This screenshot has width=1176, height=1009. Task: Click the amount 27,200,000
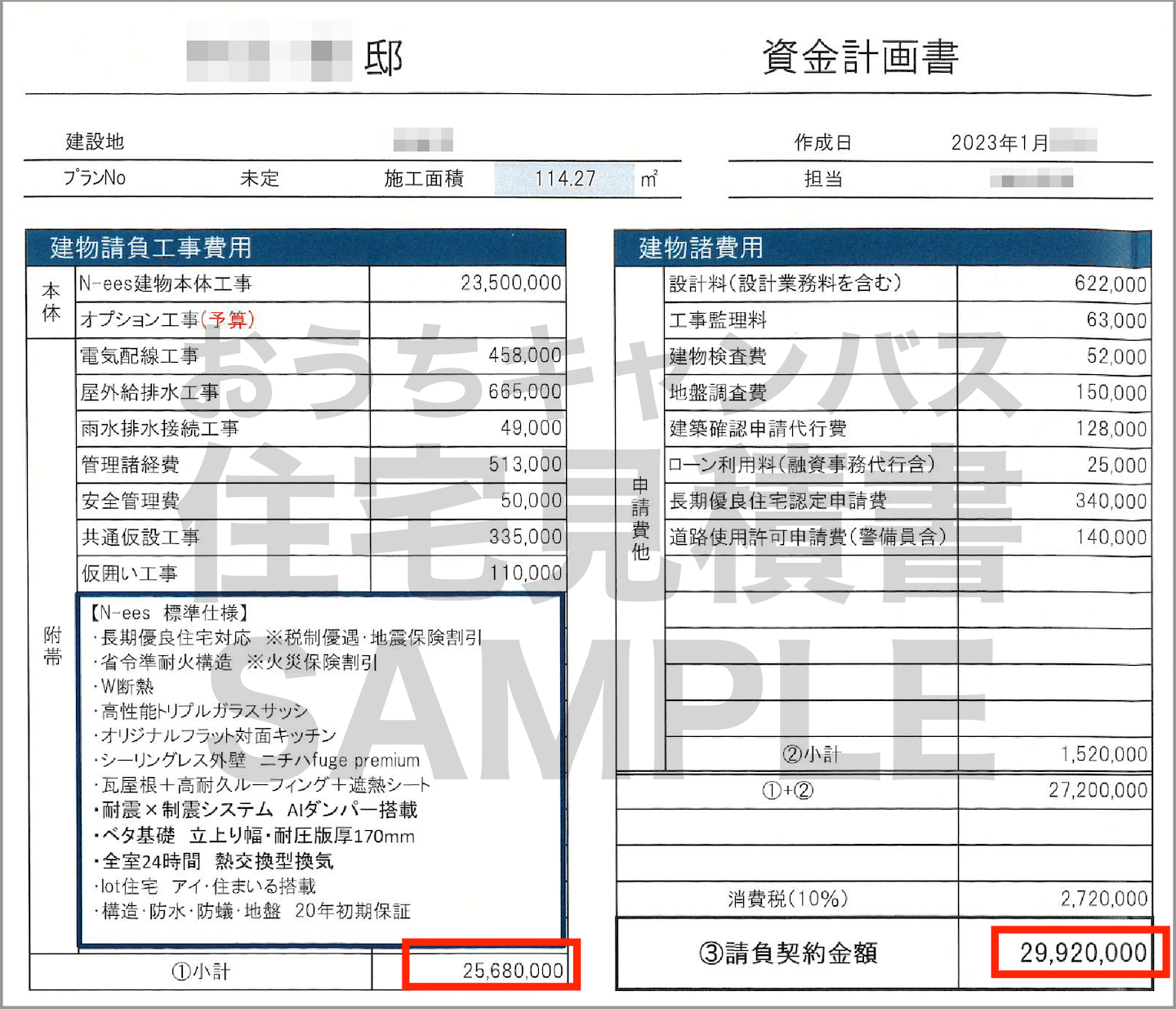pyautogui.click(x=1098, y=790)
